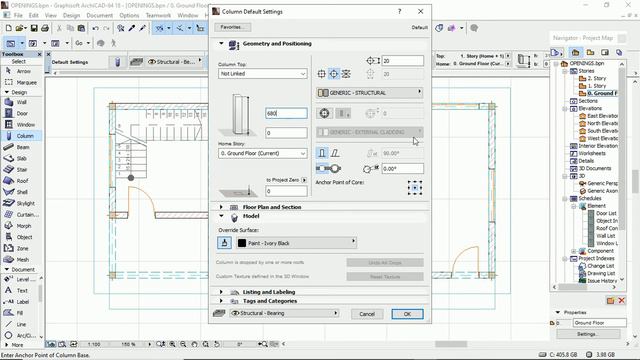Select the Wall tool in Toolbox

click(21, 102)
